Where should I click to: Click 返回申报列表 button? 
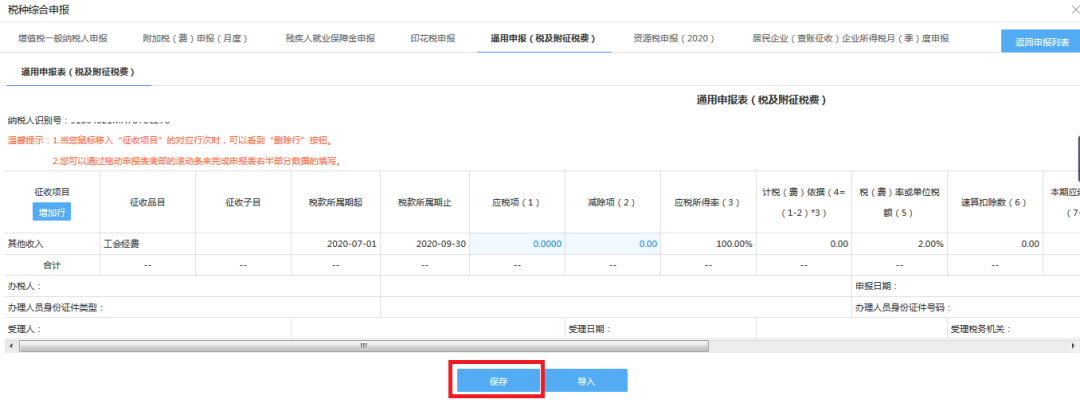click(x=1040, y=41)
